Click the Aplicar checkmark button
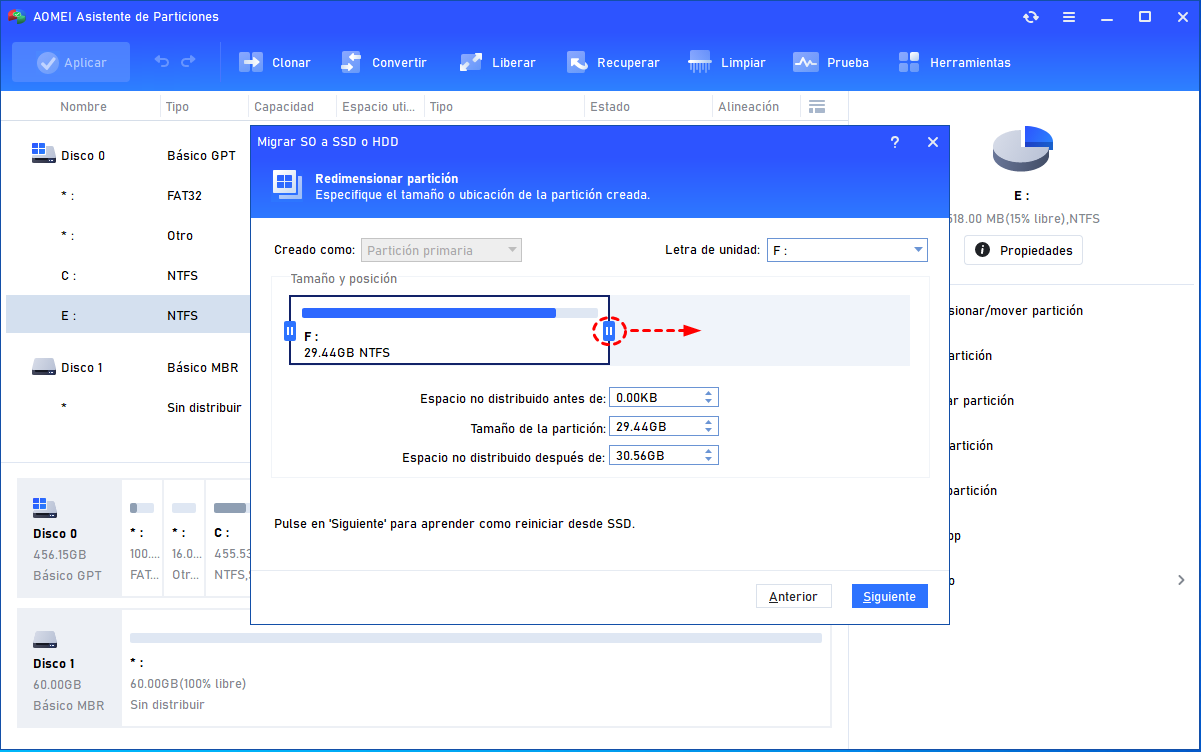The image size is (1201, 752). (71, 62)
